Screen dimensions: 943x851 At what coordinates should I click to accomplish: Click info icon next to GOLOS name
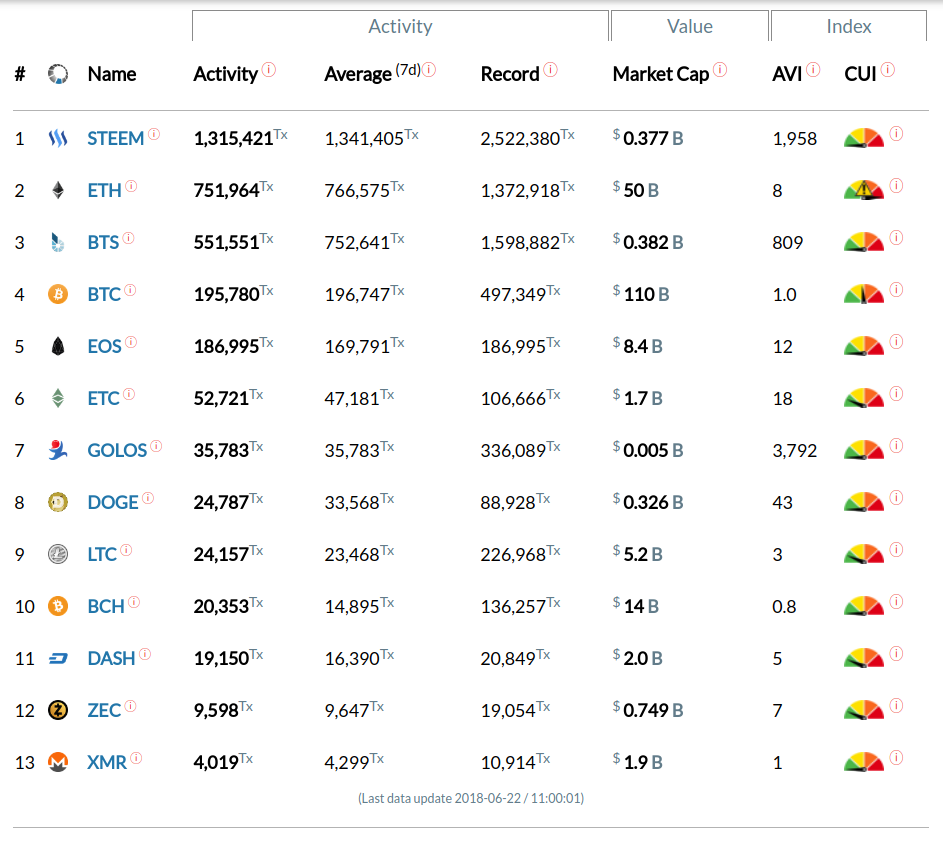click(x=156, y=446)
